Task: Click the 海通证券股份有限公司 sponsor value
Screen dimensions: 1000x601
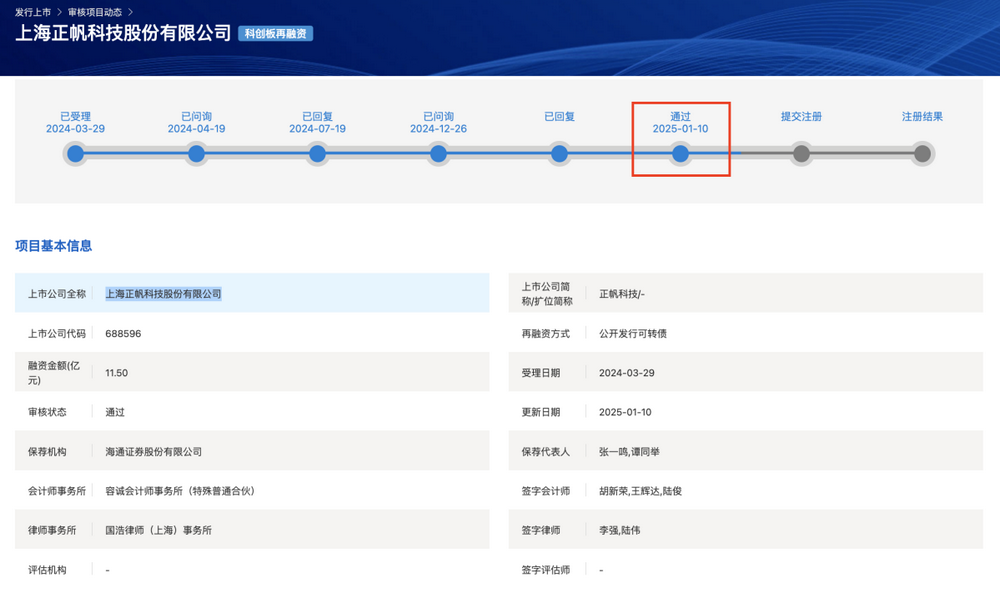Action: [x=153, y=452]
